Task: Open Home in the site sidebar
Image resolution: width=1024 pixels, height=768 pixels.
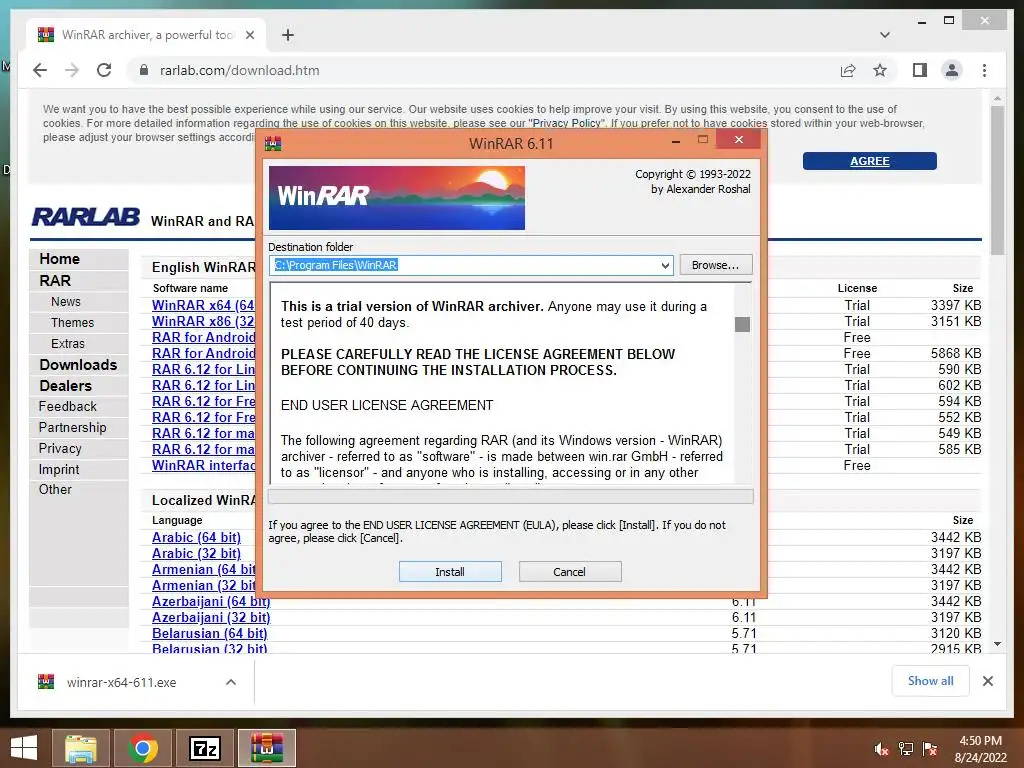Action: pyautogui.click(x=59, y=259)
